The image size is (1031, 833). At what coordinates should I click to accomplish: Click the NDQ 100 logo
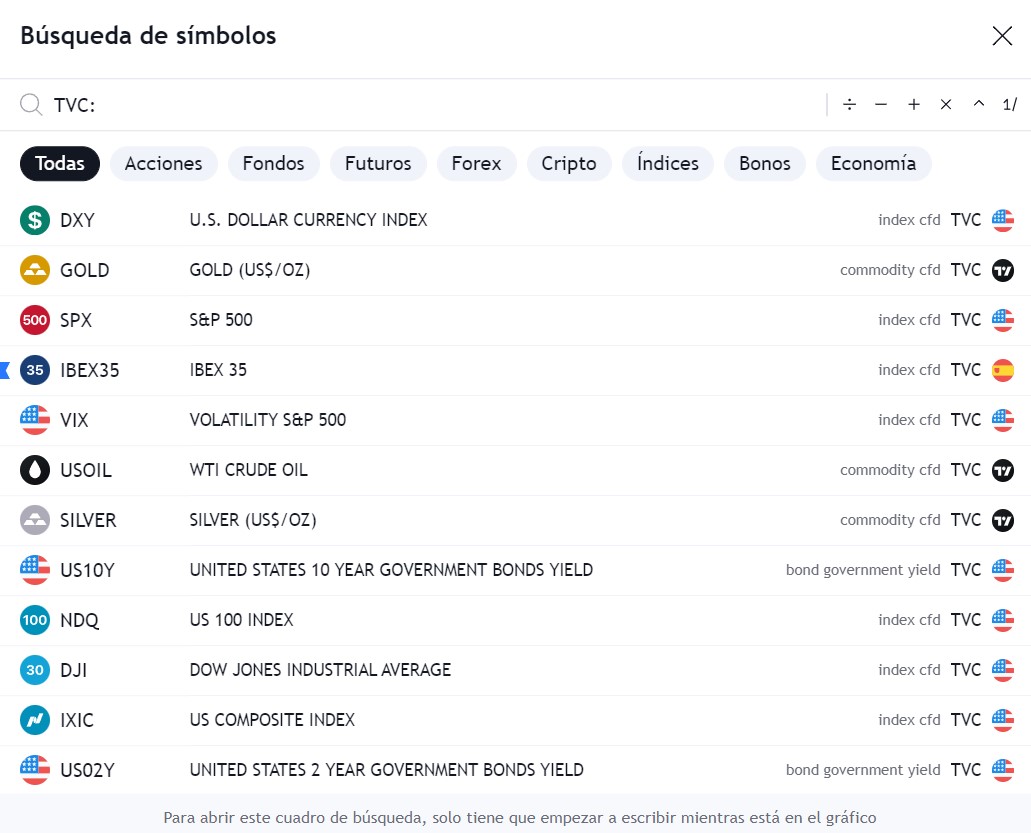click(35, 620)
